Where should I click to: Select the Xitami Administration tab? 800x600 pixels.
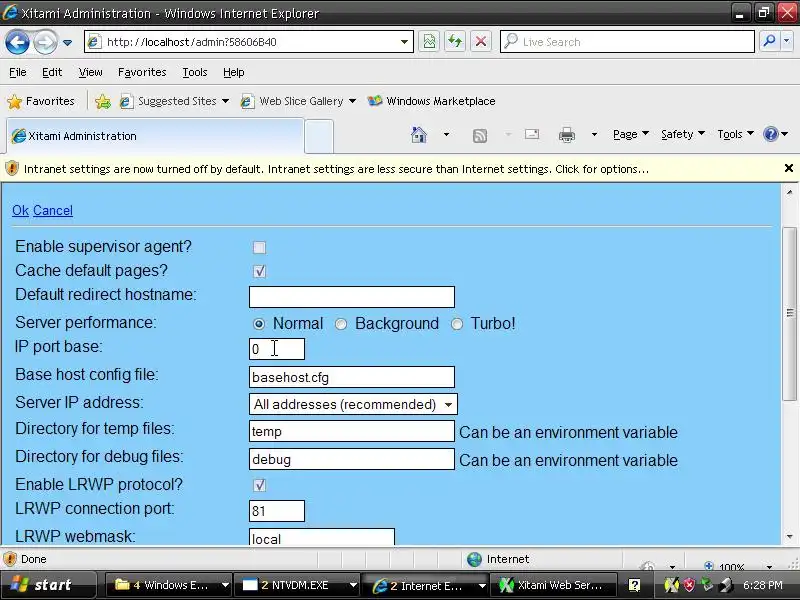click(x=155, y=136)
